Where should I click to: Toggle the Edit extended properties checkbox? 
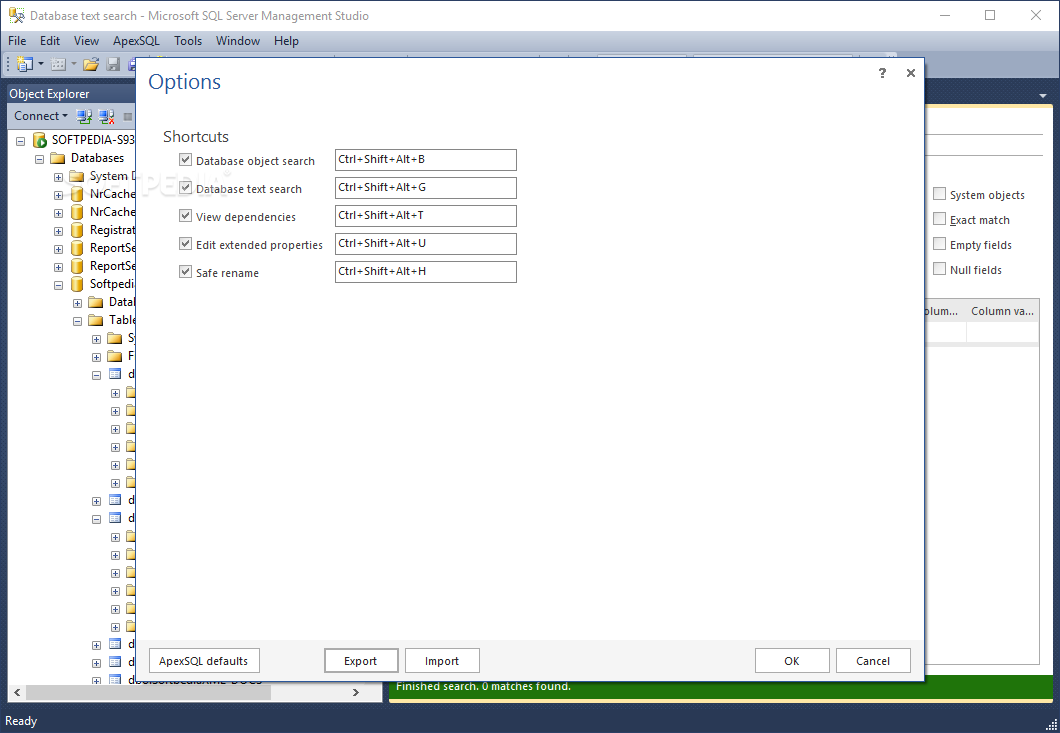pos(185,243)
